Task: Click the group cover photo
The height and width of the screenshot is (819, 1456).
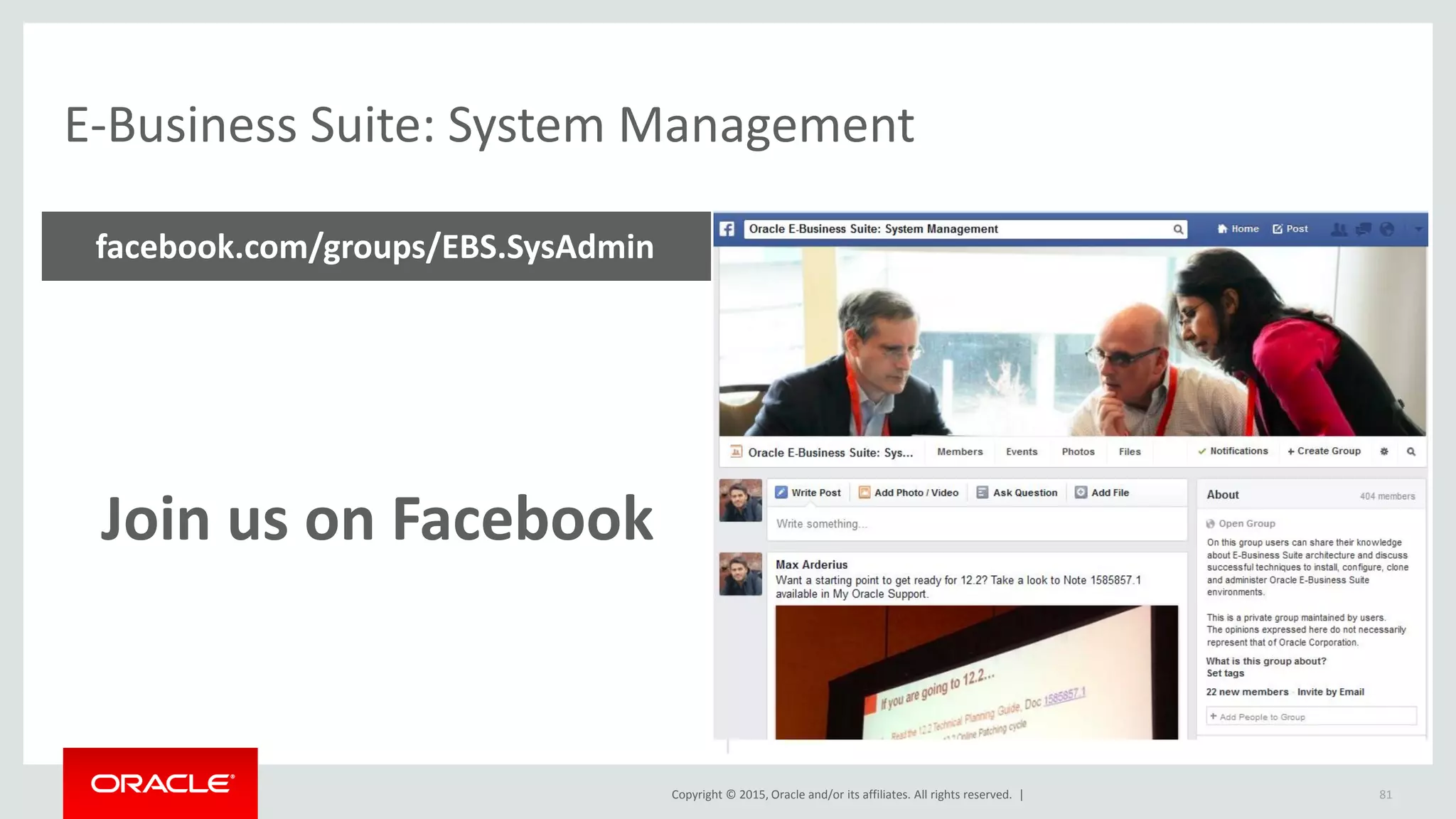Action: (x=1072, y=341)
